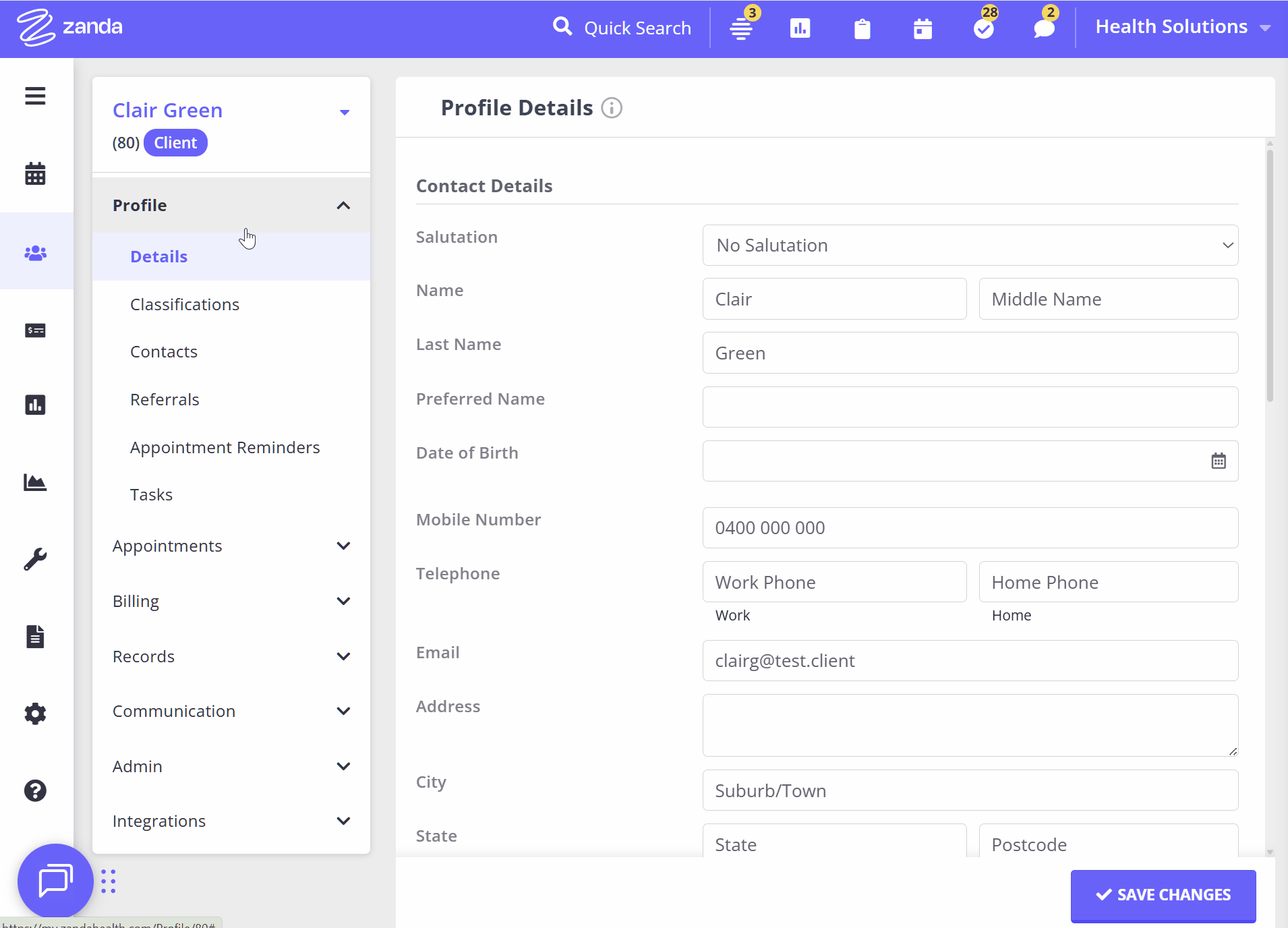Select the Referrals menu item
The height and width of the screenshot is (928, 1288).
(x=165, y=399)
